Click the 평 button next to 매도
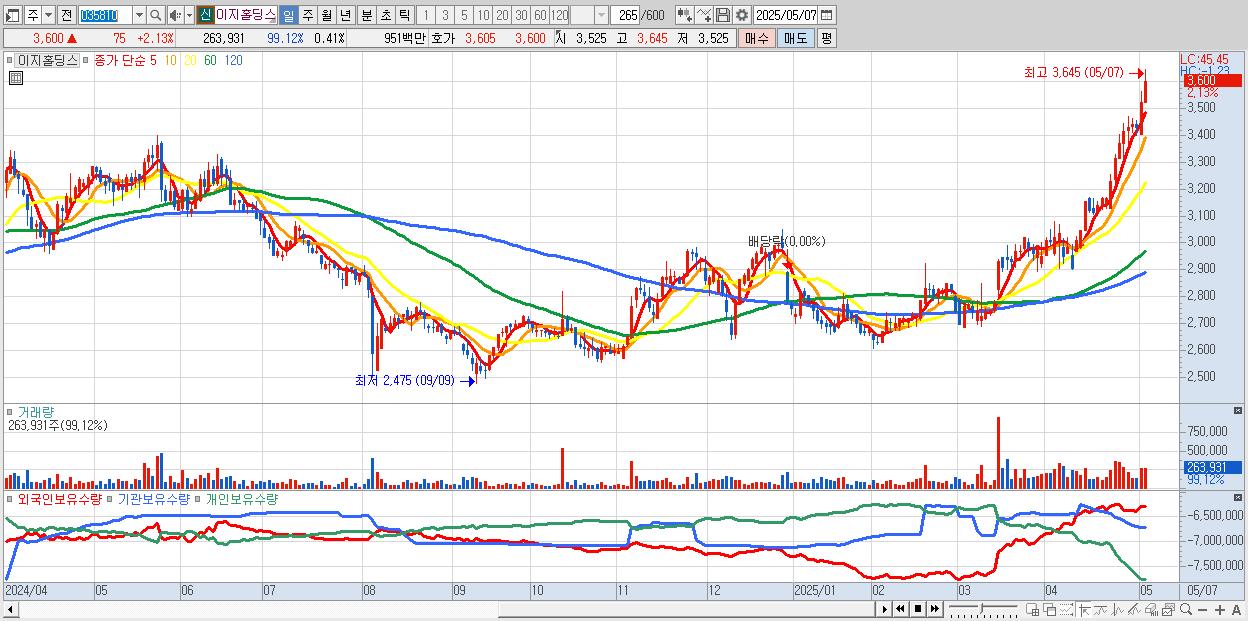This screenshot has width=1248, height=621. click(826, 38)
